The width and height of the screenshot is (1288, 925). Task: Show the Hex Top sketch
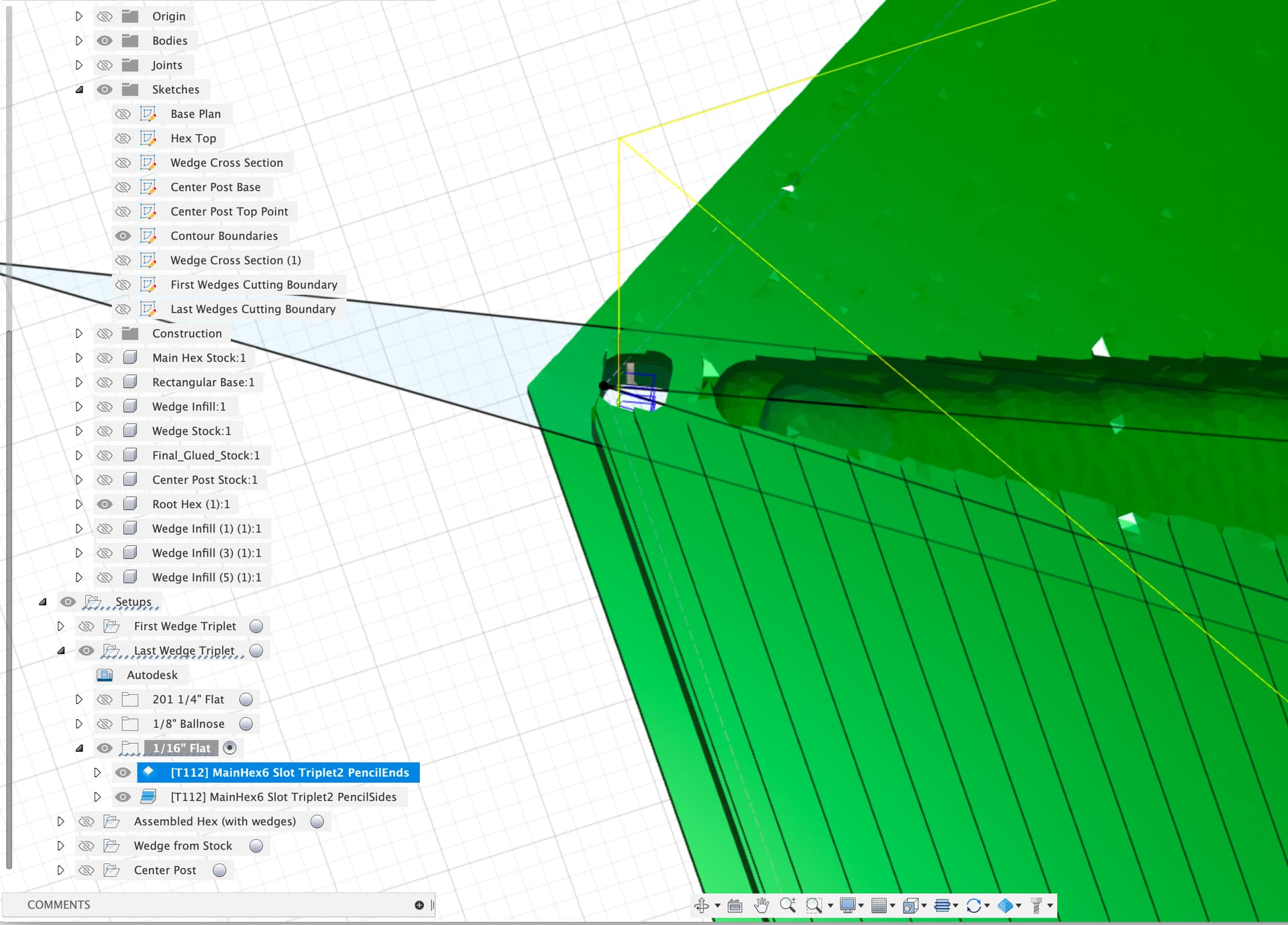coord(123,138)
